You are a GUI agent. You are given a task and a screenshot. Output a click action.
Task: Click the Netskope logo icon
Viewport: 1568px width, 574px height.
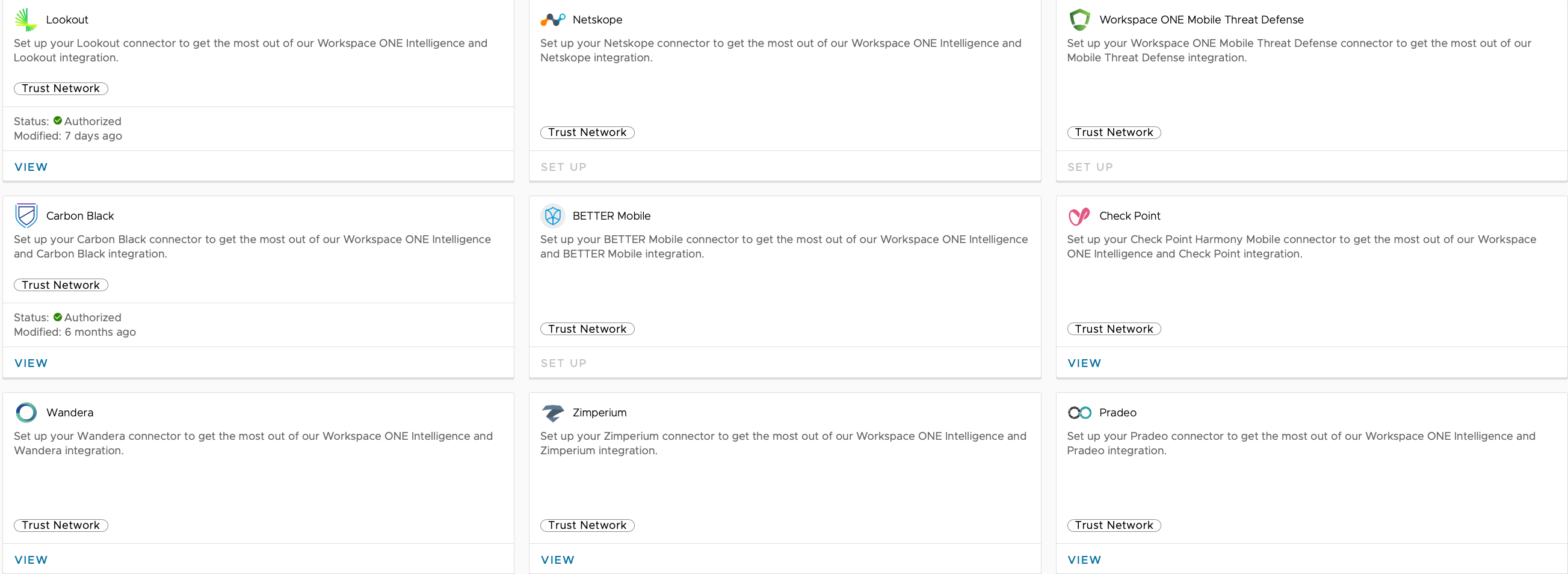553,19
